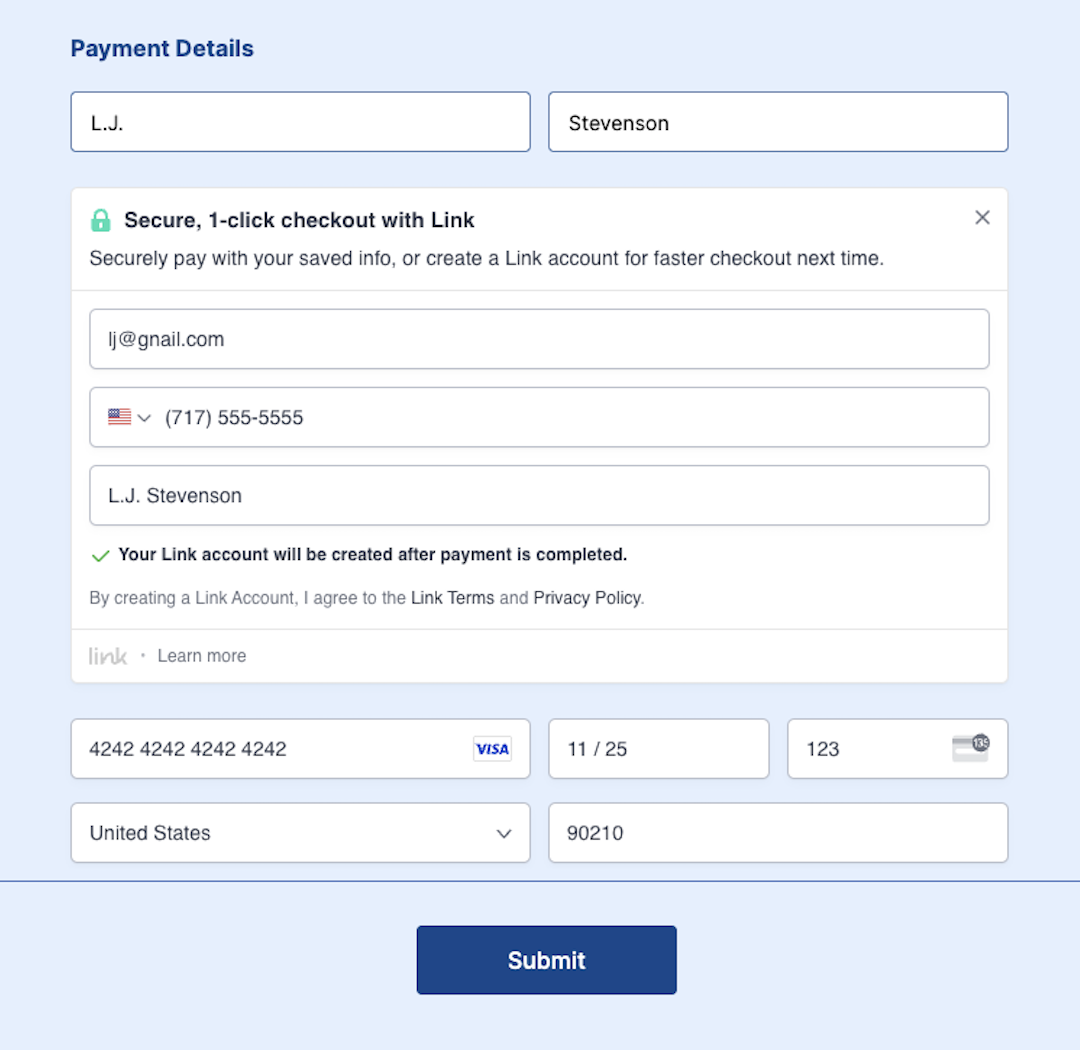
Task: Focus the first name field containing L.J.
Action: coord(300,122)
